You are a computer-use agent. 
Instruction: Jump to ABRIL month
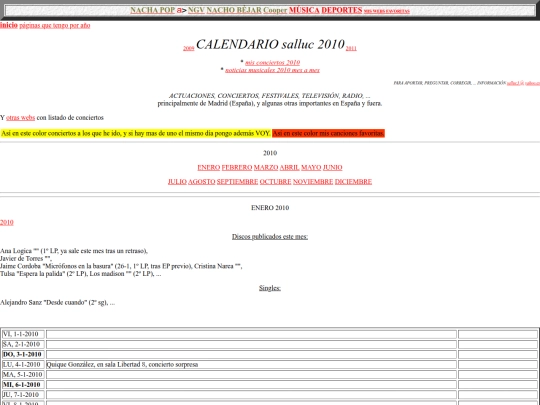click(x=289, y=167)
